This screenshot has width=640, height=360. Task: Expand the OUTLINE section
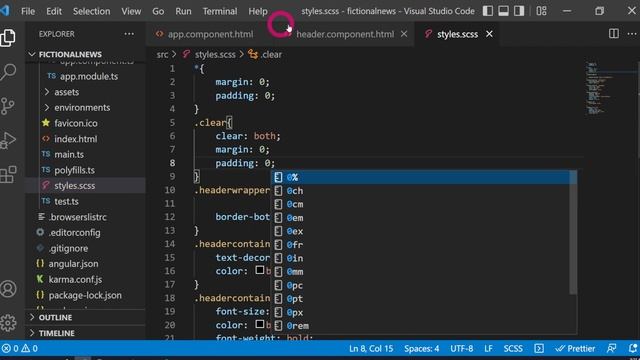pyautogui.click(x=85, y=317)
